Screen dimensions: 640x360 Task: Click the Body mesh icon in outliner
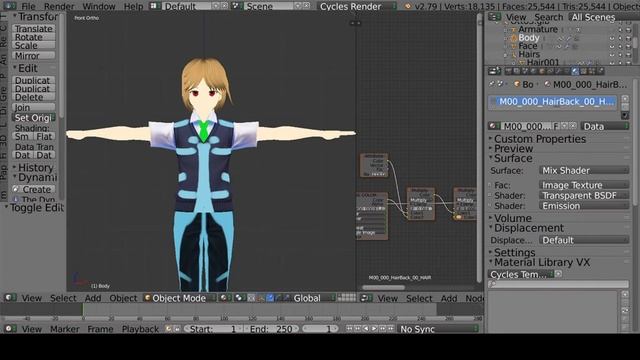(x=514, y=38)
